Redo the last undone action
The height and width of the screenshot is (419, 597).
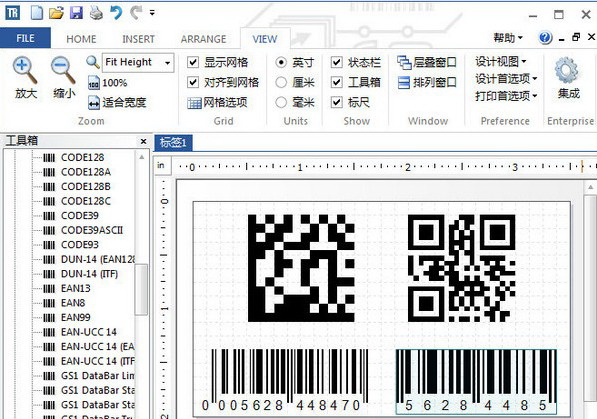(136, 13)
